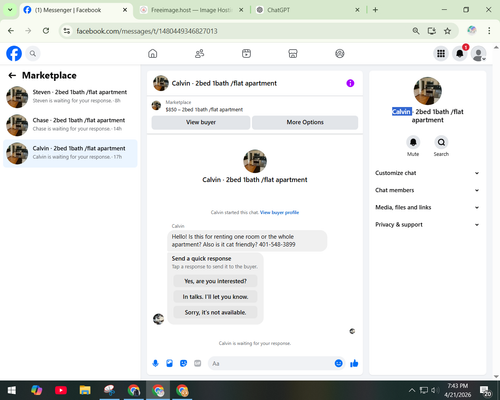Viewport: 500px width, 400px height.
Task: Click the browser reload icon
Action: tap(46, 31)
